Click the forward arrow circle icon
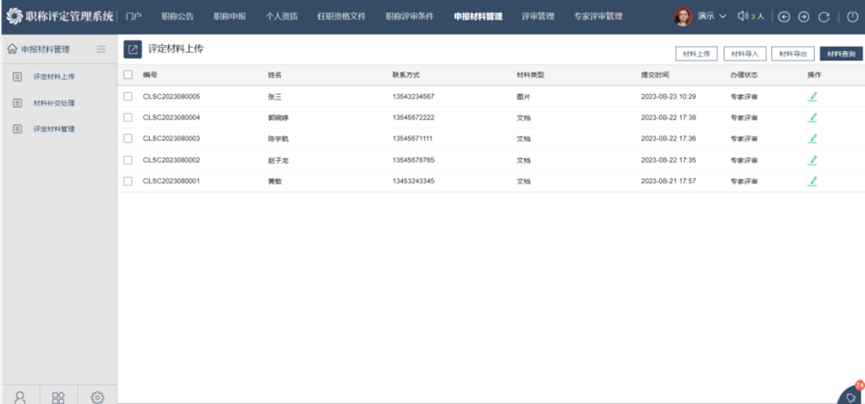This screenshot has height=404, width=865. (x=803, y=17)
